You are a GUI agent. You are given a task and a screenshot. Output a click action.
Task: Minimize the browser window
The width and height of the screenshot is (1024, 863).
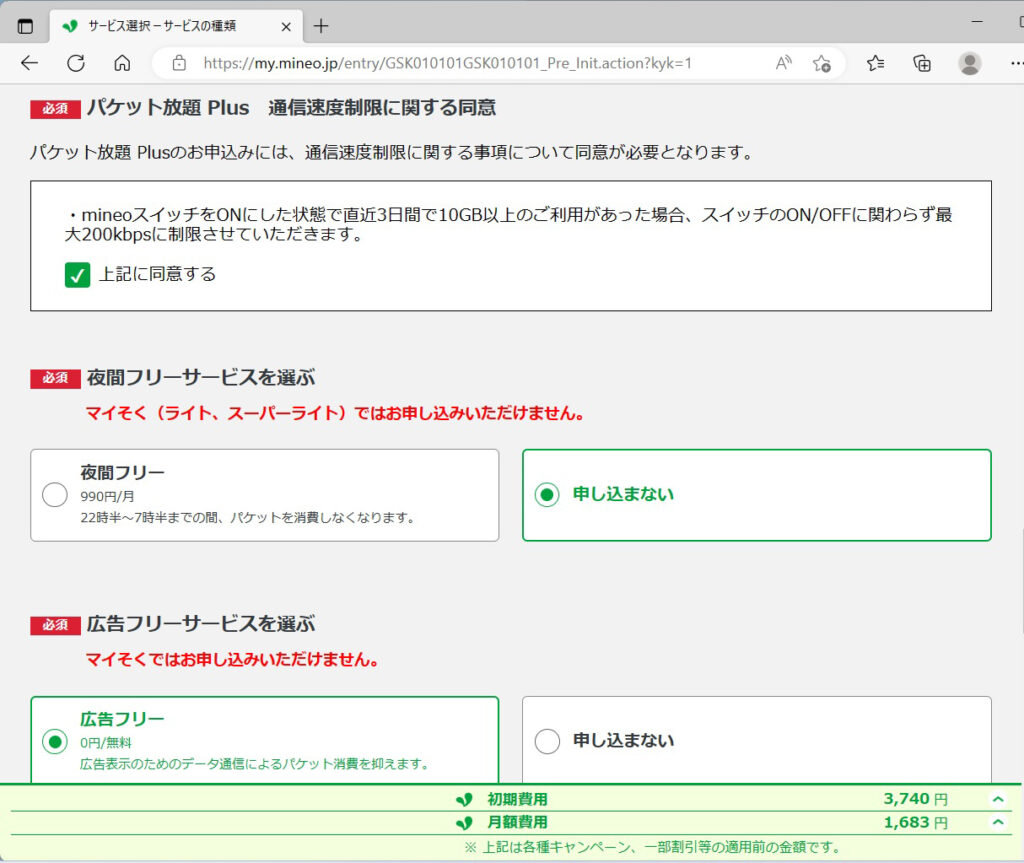[977, 22]
